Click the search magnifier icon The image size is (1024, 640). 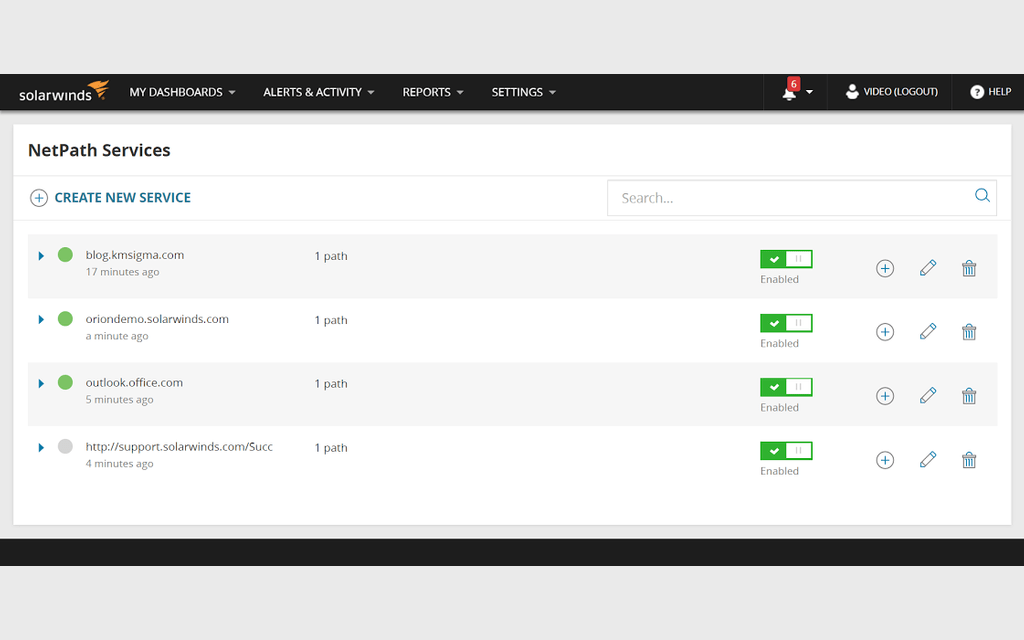[x=982, y=196]
